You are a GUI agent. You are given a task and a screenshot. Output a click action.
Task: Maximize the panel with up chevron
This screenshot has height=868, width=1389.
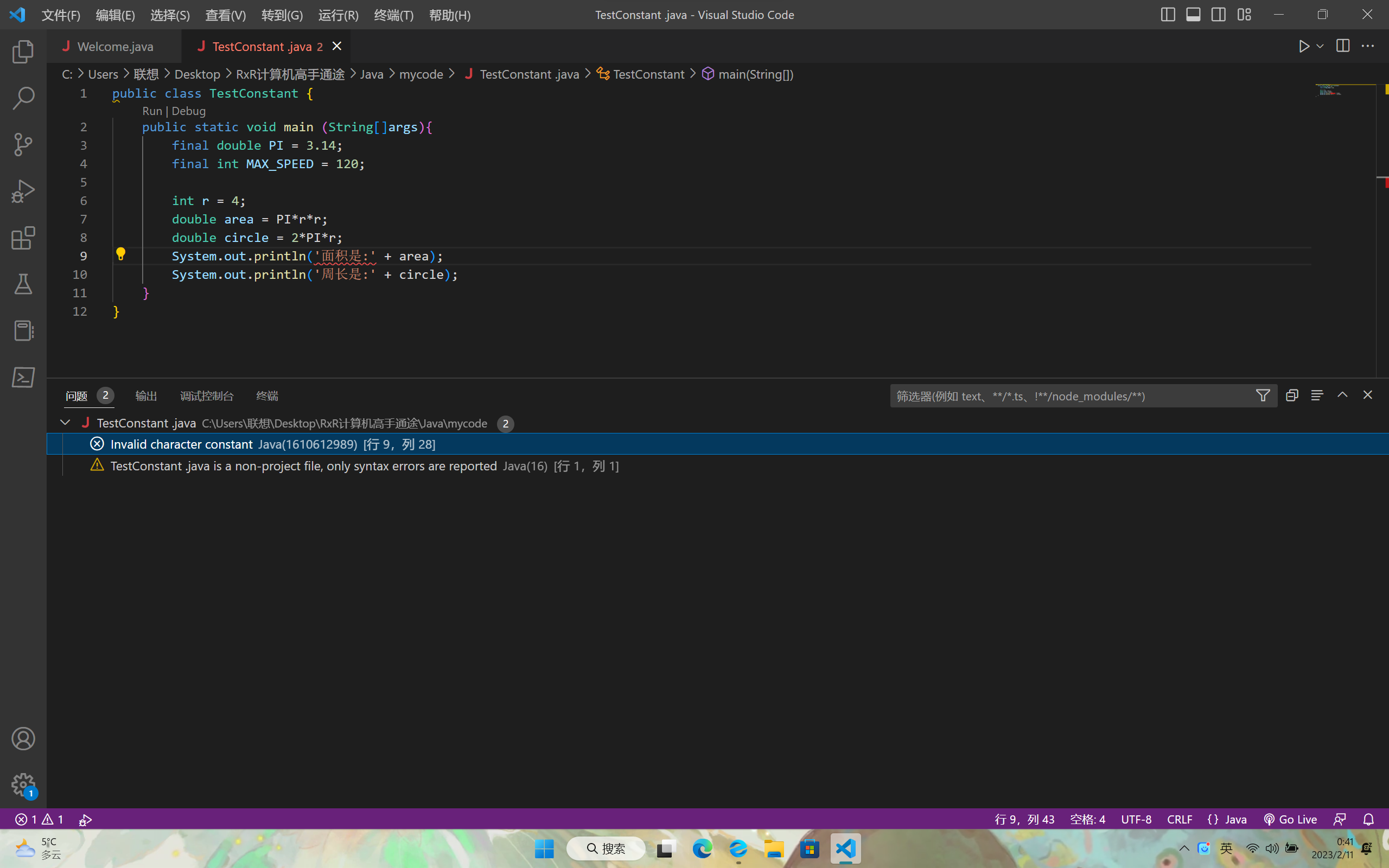(x=1342, y=395)
